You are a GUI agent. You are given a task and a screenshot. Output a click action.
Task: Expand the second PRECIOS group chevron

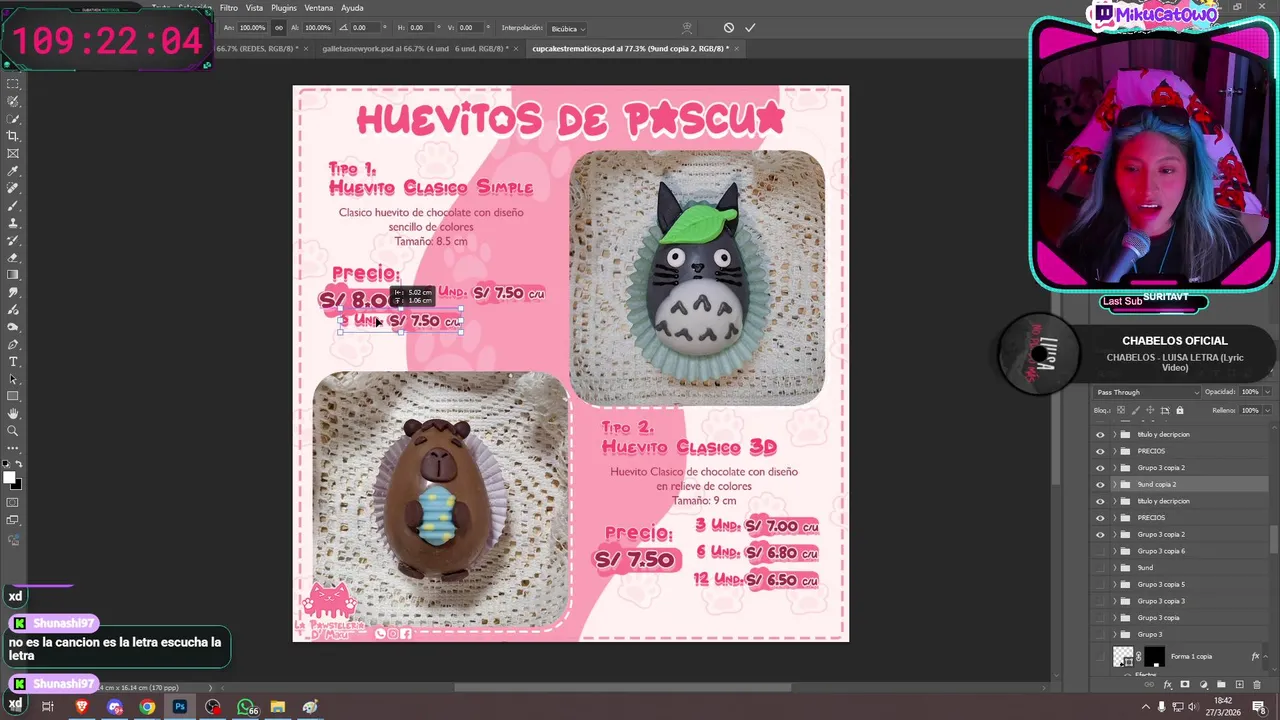click(1114, 518)
